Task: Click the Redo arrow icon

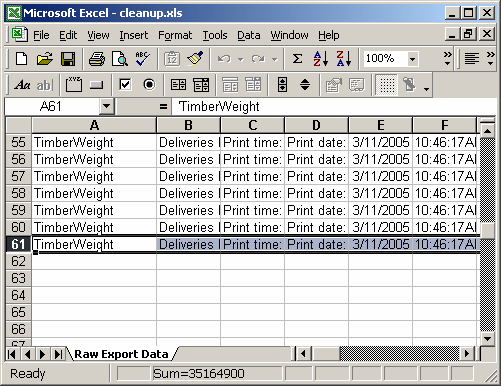Action: tap(258, 59)
